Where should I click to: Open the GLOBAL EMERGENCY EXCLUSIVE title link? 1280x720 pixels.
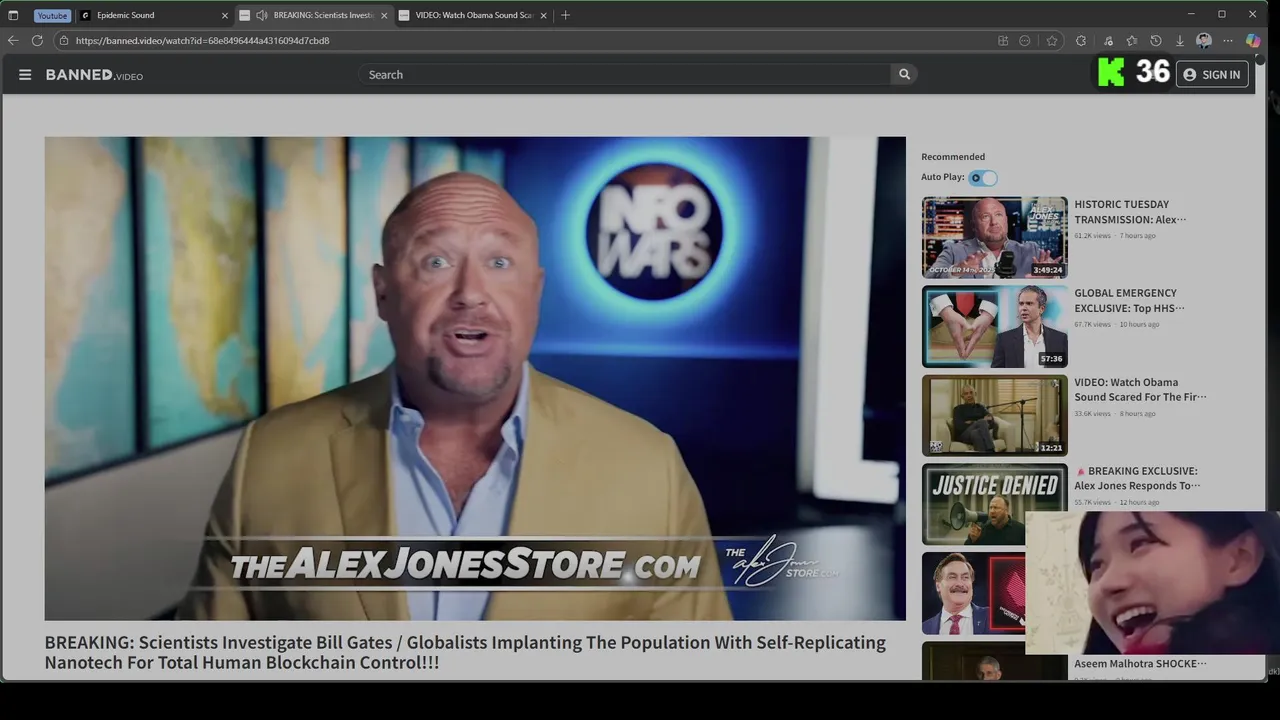1129,301
